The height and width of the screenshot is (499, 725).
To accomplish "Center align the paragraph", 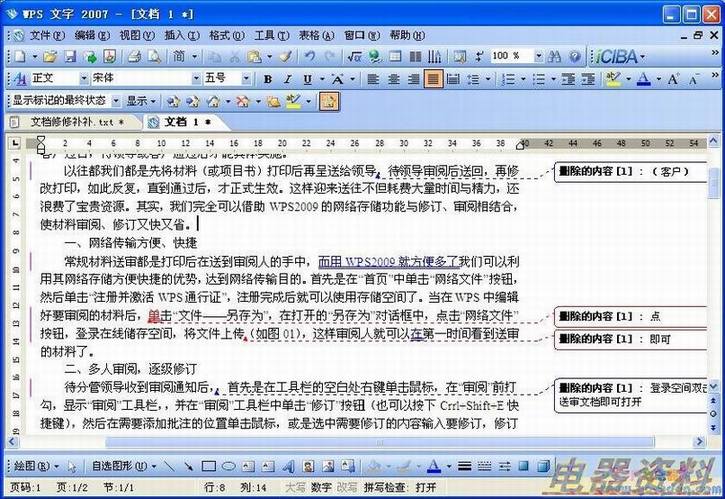I will coord(393,80).
